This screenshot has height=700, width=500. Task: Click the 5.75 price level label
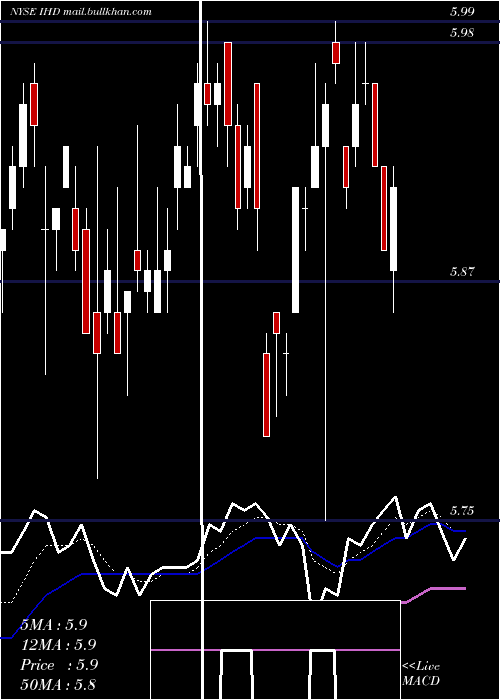pos(462,510)
